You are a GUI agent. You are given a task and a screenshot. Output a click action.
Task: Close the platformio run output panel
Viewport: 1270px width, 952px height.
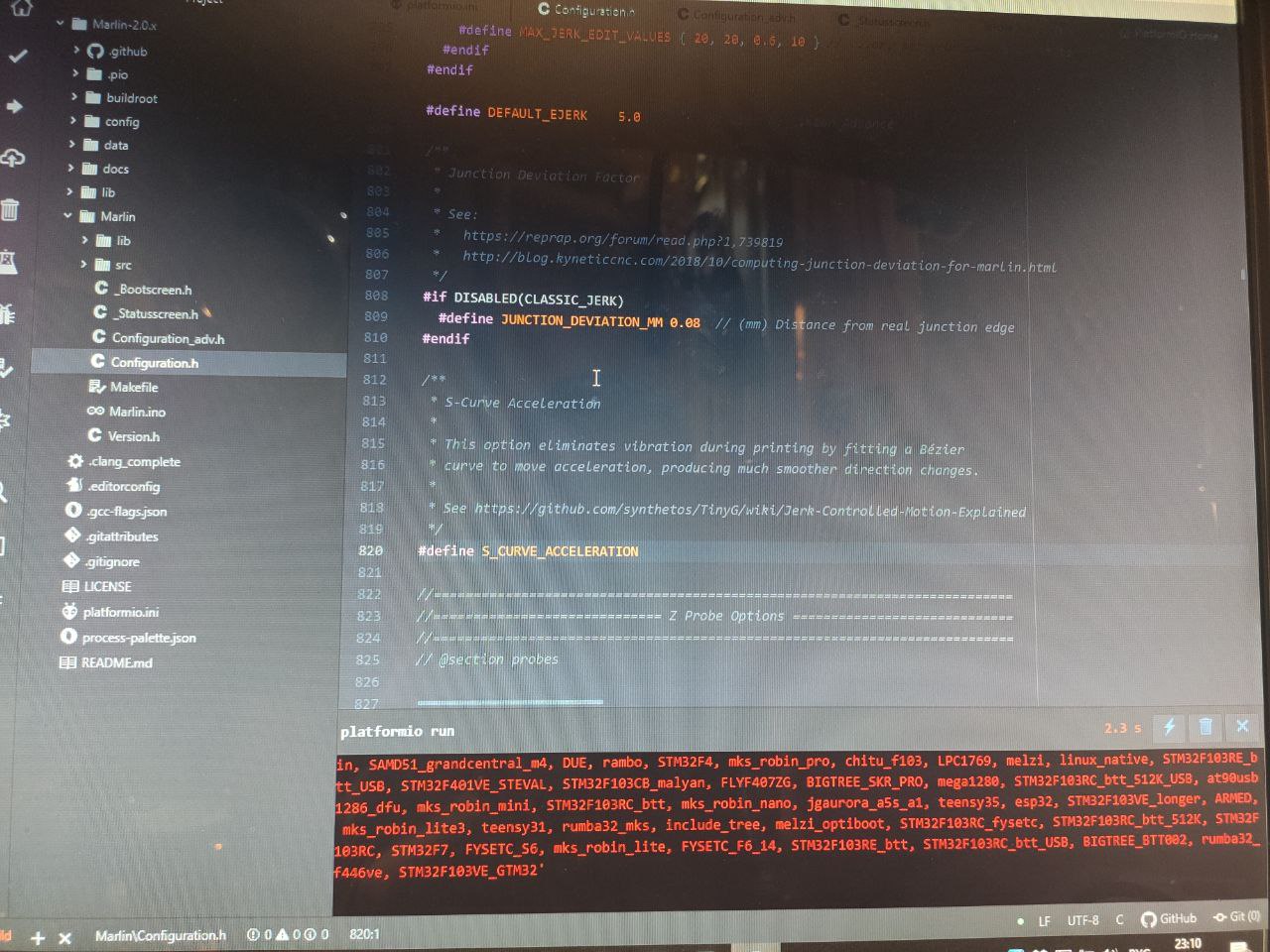coord(1242,727)
